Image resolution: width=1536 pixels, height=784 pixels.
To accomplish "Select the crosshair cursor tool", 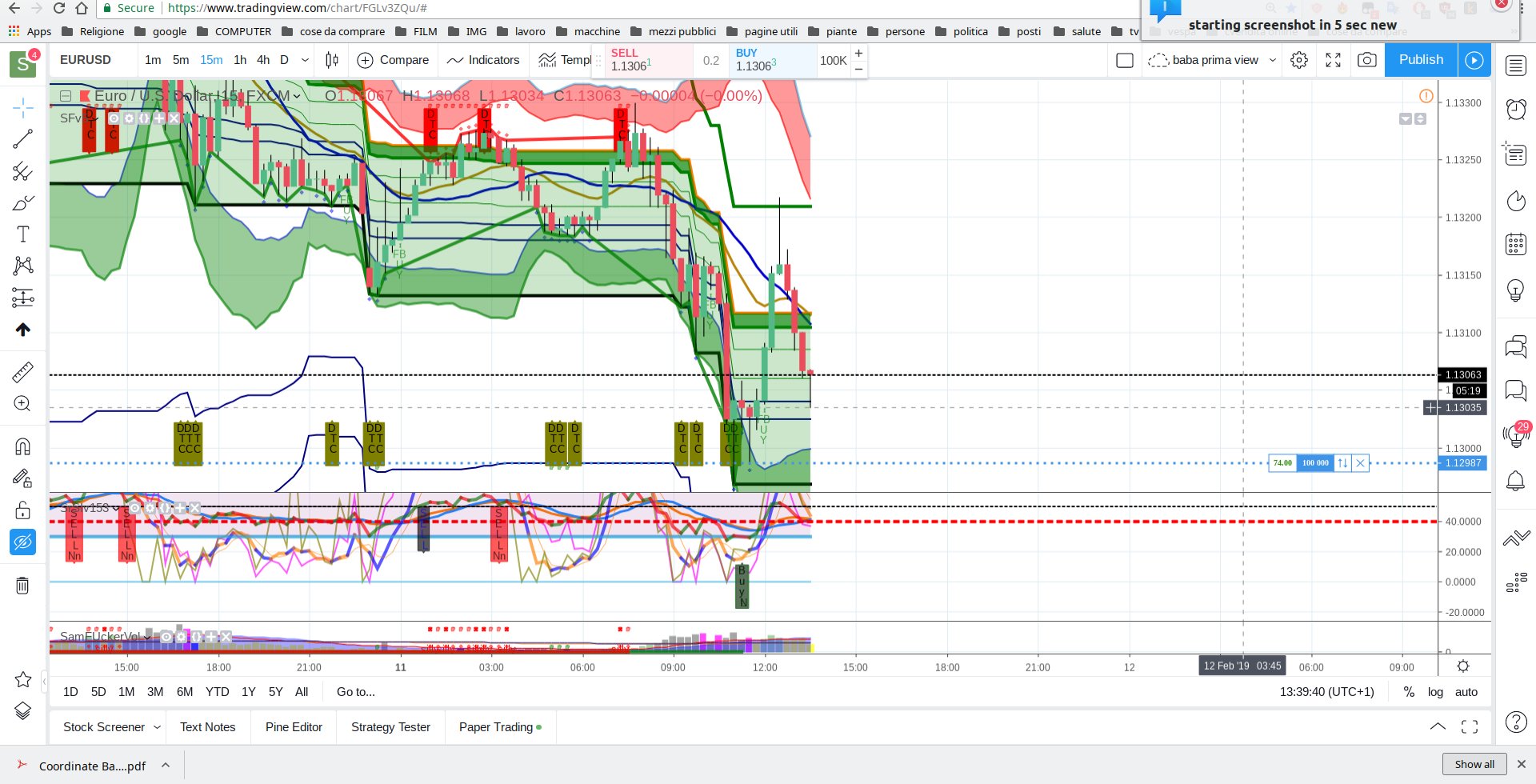I will 22,107.
